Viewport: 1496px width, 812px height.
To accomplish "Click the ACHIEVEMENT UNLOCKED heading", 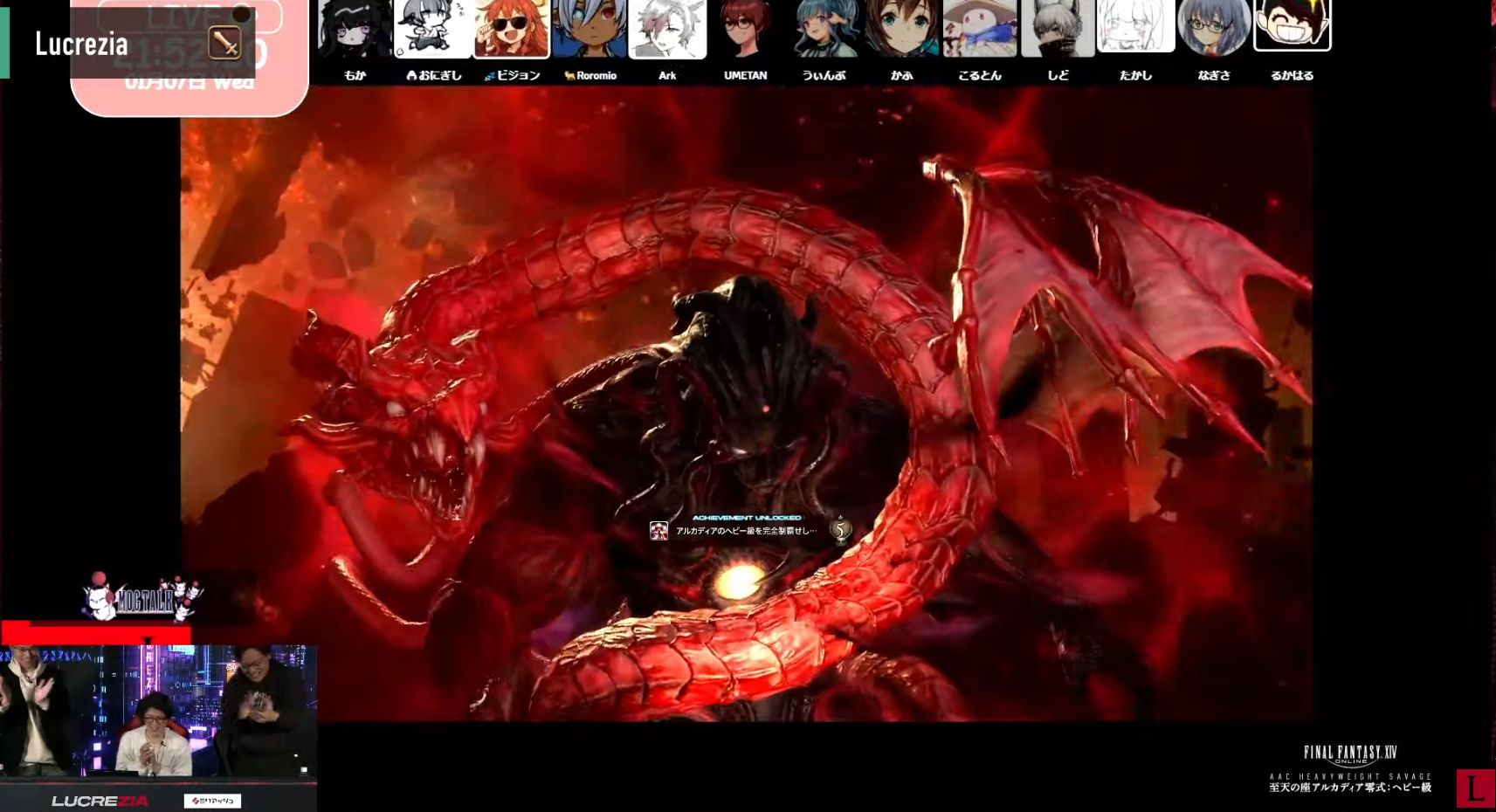I will 747,518.
